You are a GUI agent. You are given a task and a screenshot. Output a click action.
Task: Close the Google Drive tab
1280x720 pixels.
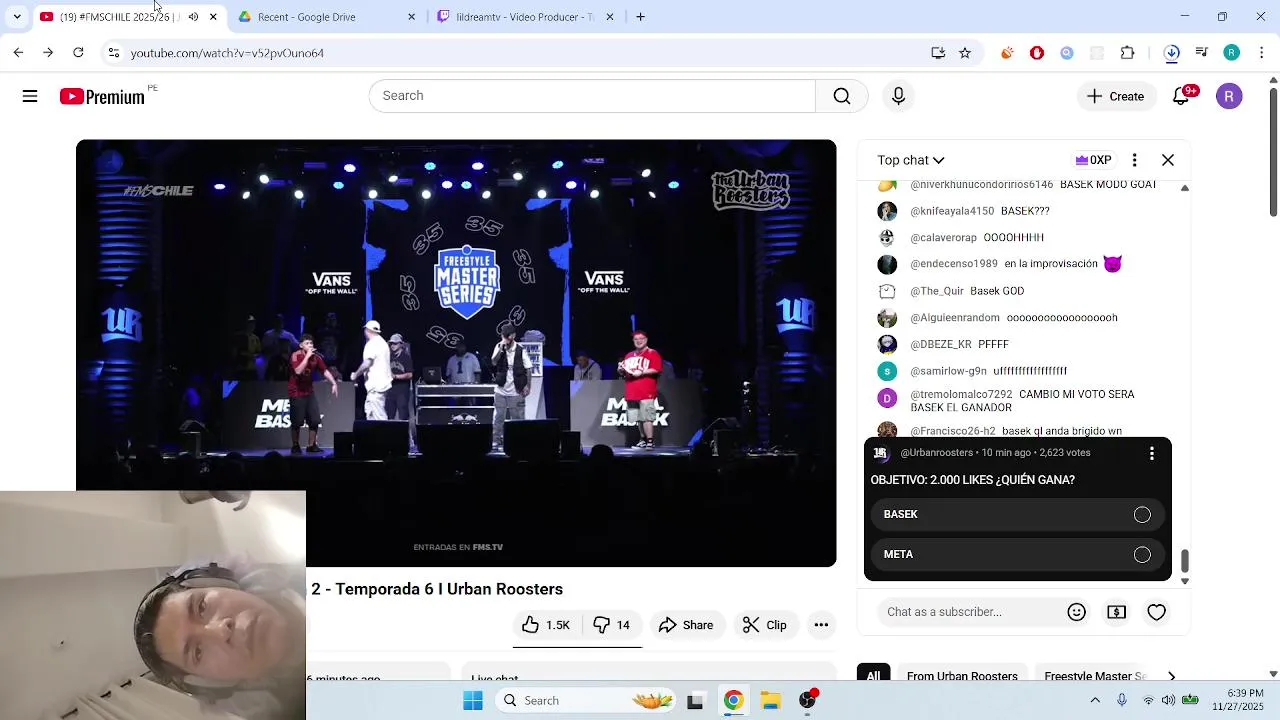411,17
